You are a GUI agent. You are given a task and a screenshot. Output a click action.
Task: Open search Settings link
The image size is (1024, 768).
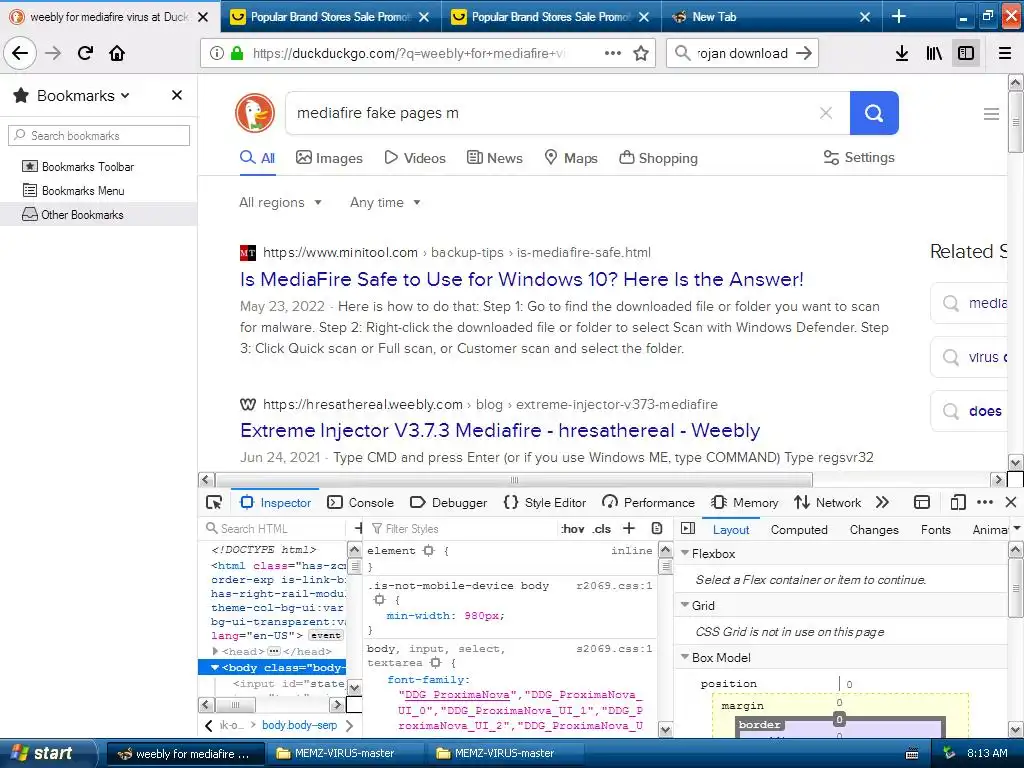(859, 157)
